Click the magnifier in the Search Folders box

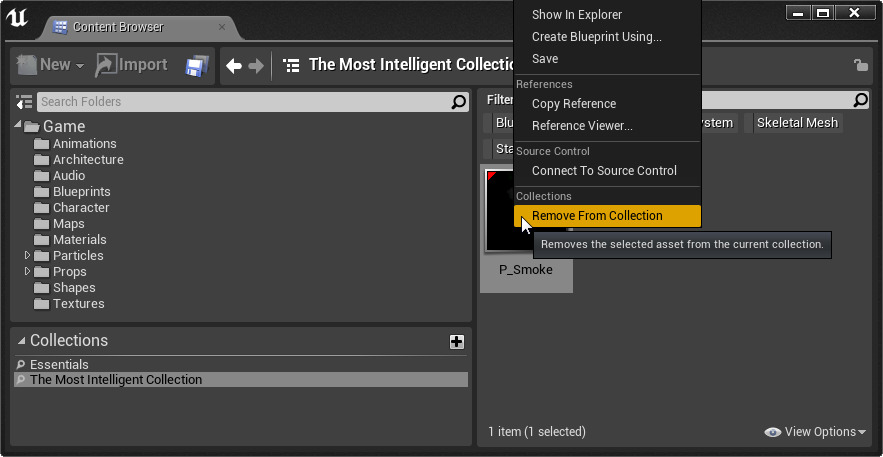tap(458, 102)
